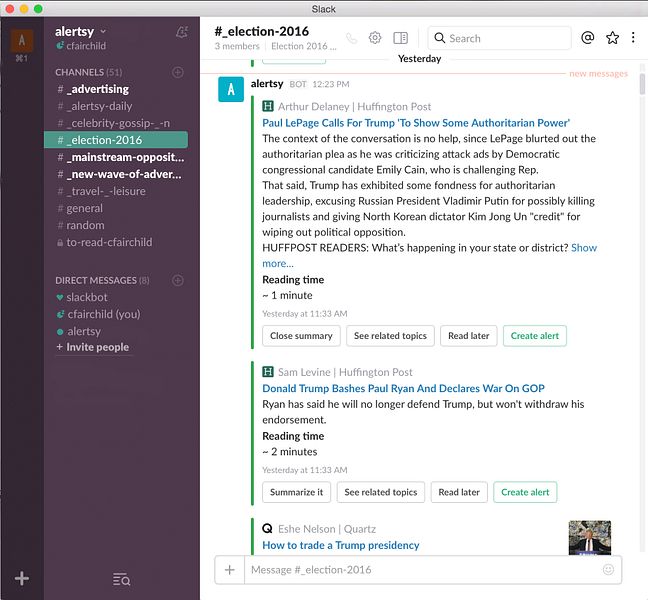Open the #_celebrity-gossip channel
648x600 pixels.
pos(116,123)
